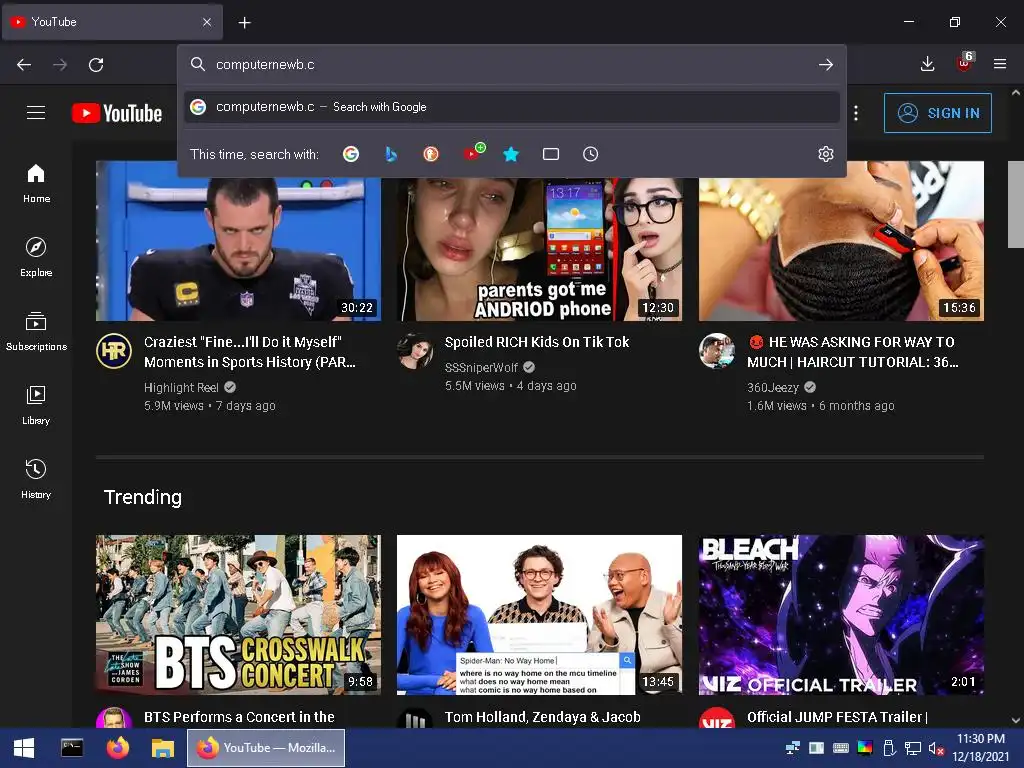
Task: Open History in YouTube sidebar
Action: click(x=36, y=479)
